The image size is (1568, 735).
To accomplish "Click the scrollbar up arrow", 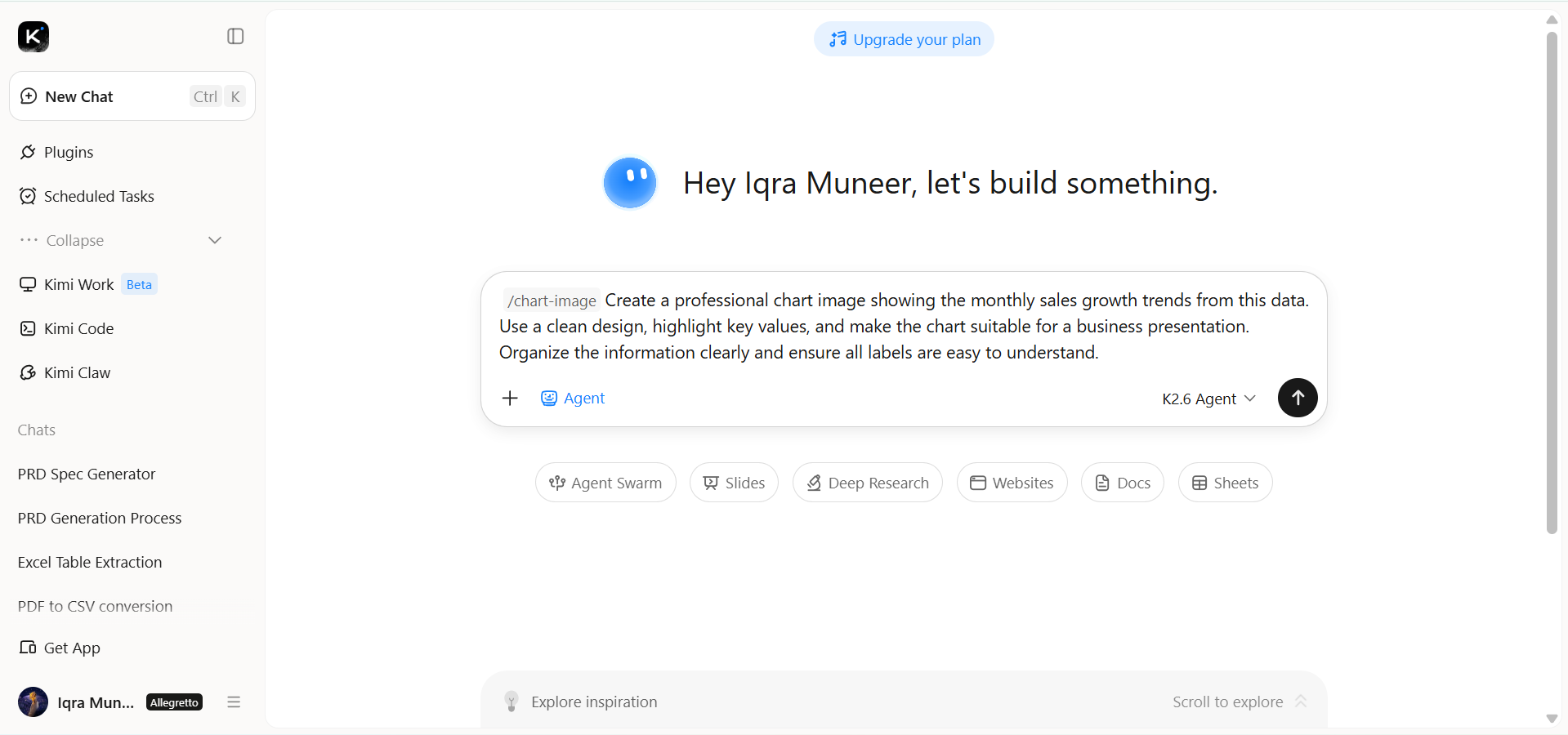I will coord(1552,20).
